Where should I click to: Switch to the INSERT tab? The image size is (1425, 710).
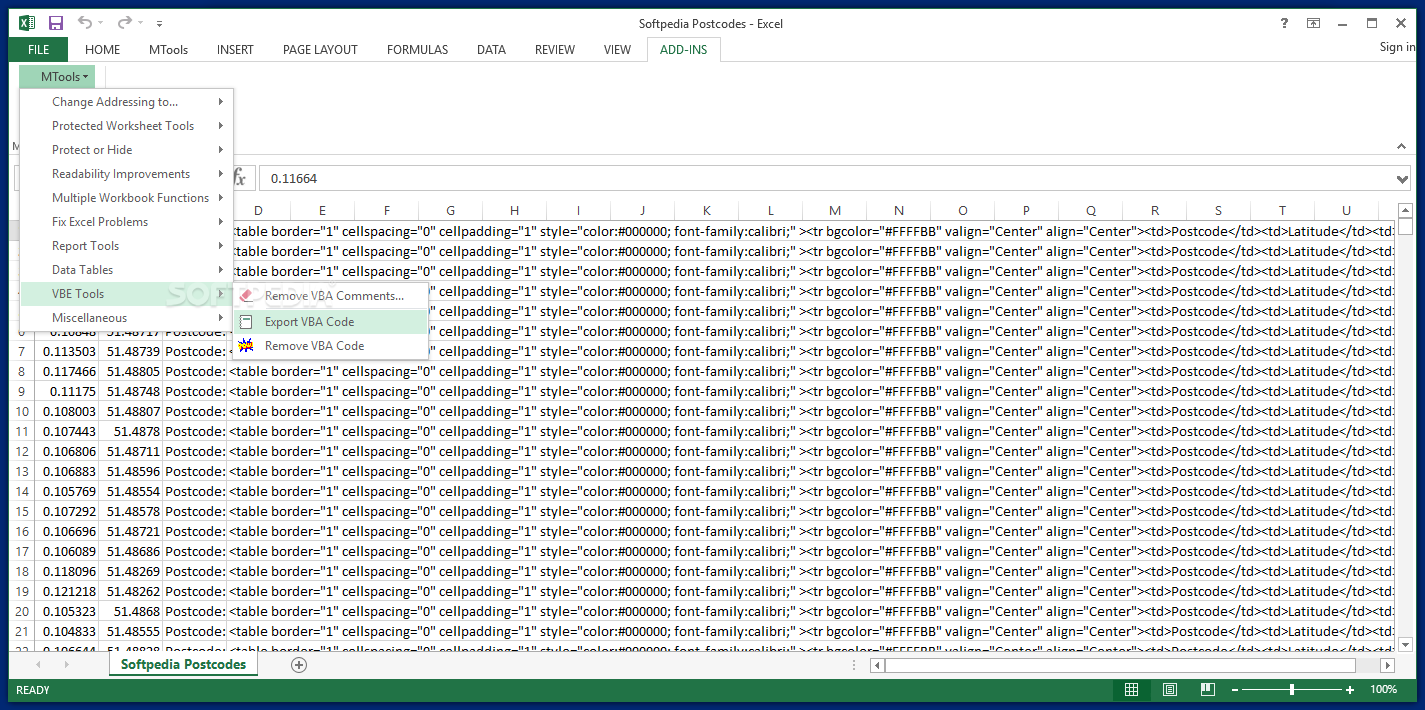235,50
